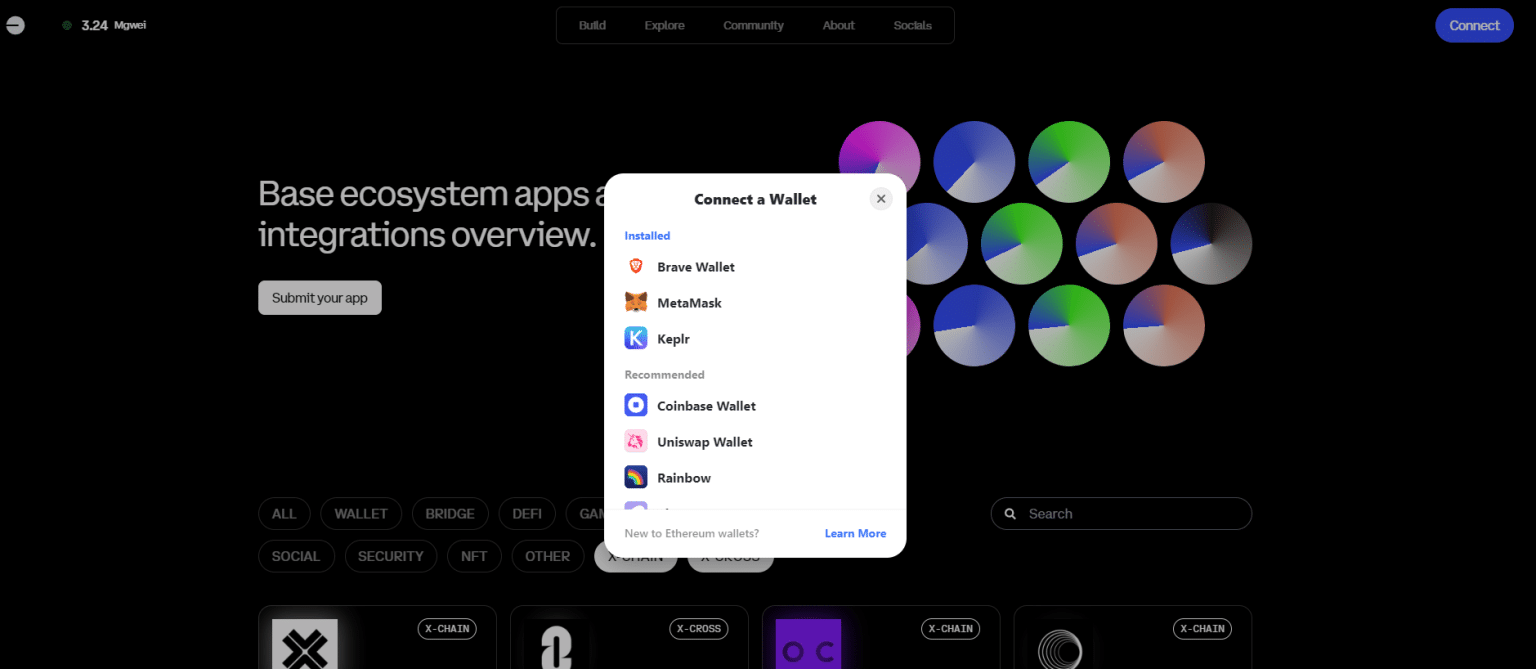Select the WALLET category filter

click(x=361, y=514)
